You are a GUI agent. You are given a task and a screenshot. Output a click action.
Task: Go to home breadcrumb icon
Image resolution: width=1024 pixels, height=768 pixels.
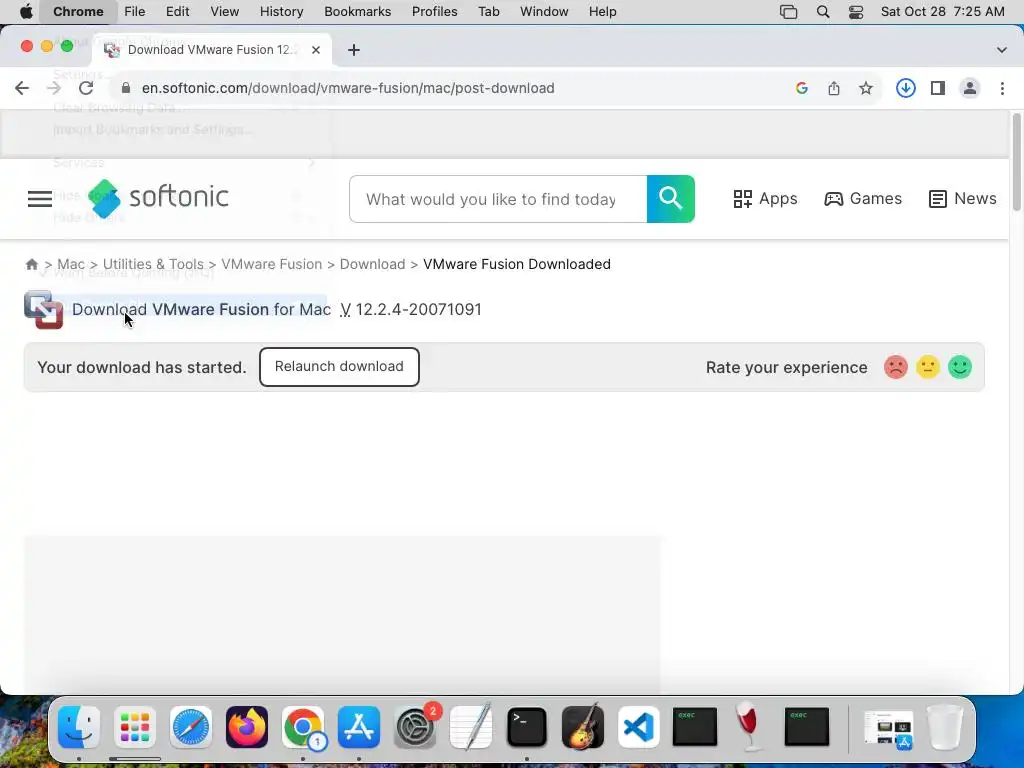[31, 264]
